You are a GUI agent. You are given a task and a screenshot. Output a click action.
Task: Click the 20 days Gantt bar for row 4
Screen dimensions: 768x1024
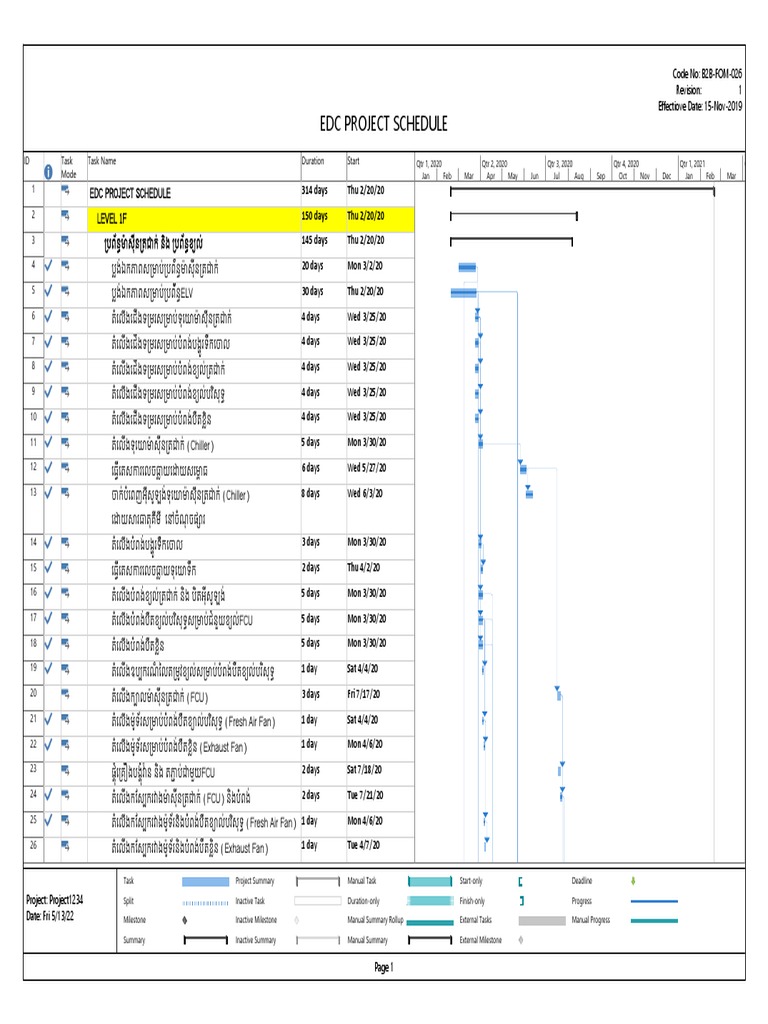[x=467, y=267]
